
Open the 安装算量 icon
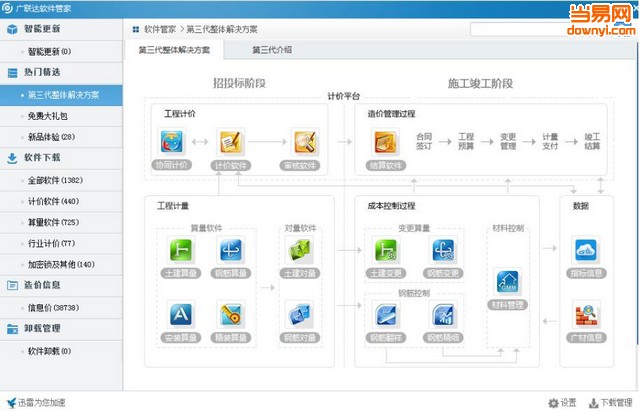click(x=180, y=314)
